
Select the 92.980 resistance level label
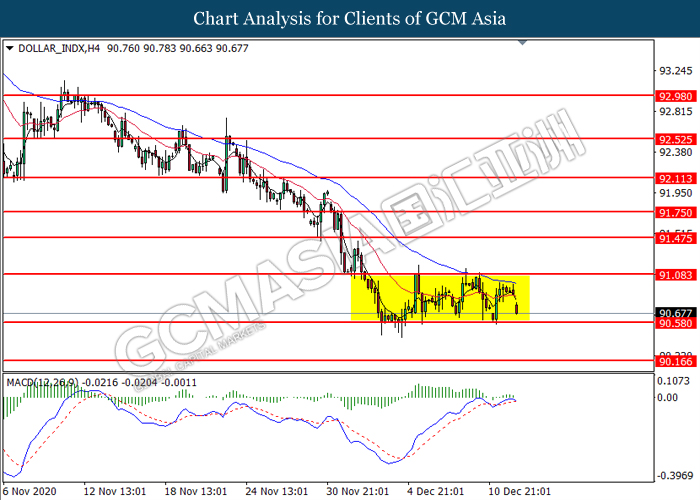click(x=675, y=96)
